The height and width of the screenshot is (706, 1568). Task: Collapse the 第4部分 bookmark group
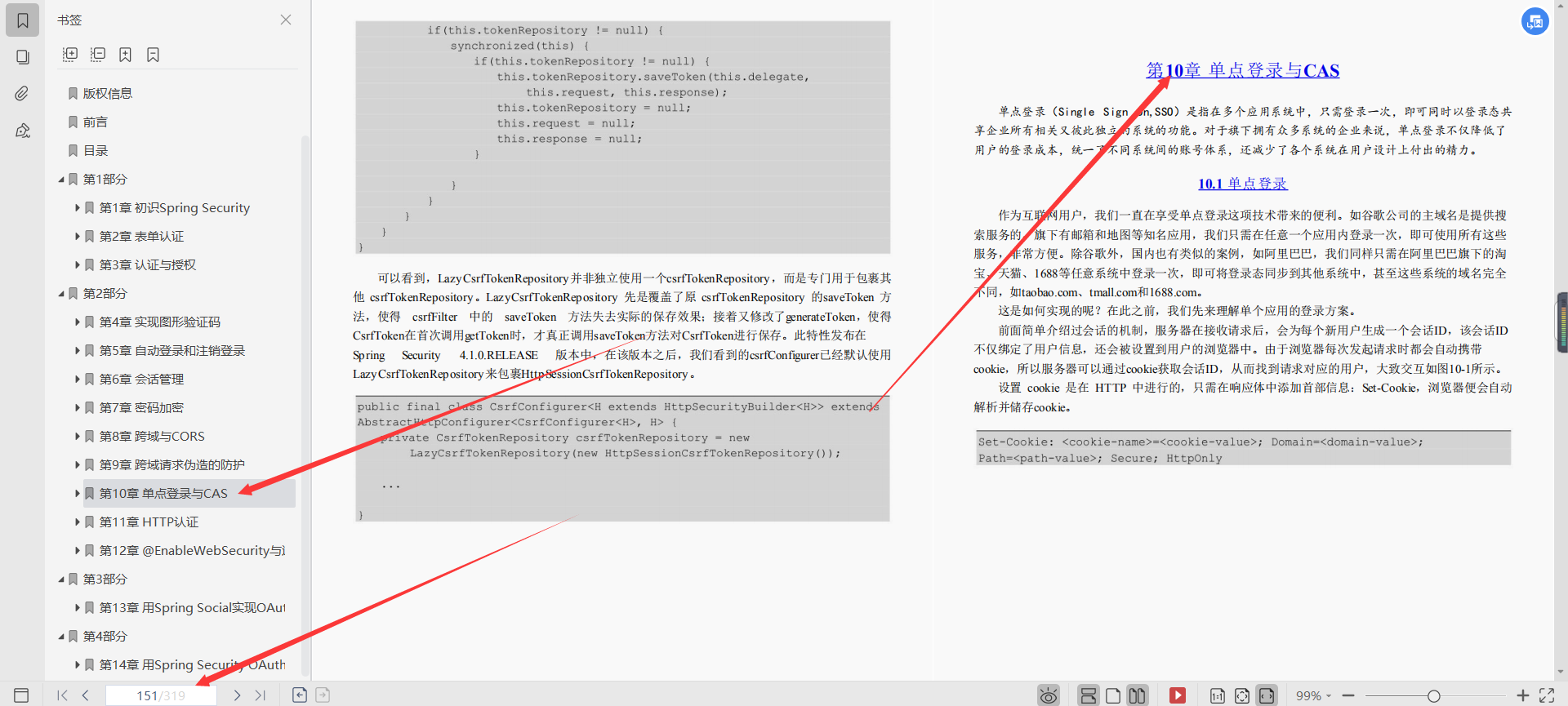[61, 637]
